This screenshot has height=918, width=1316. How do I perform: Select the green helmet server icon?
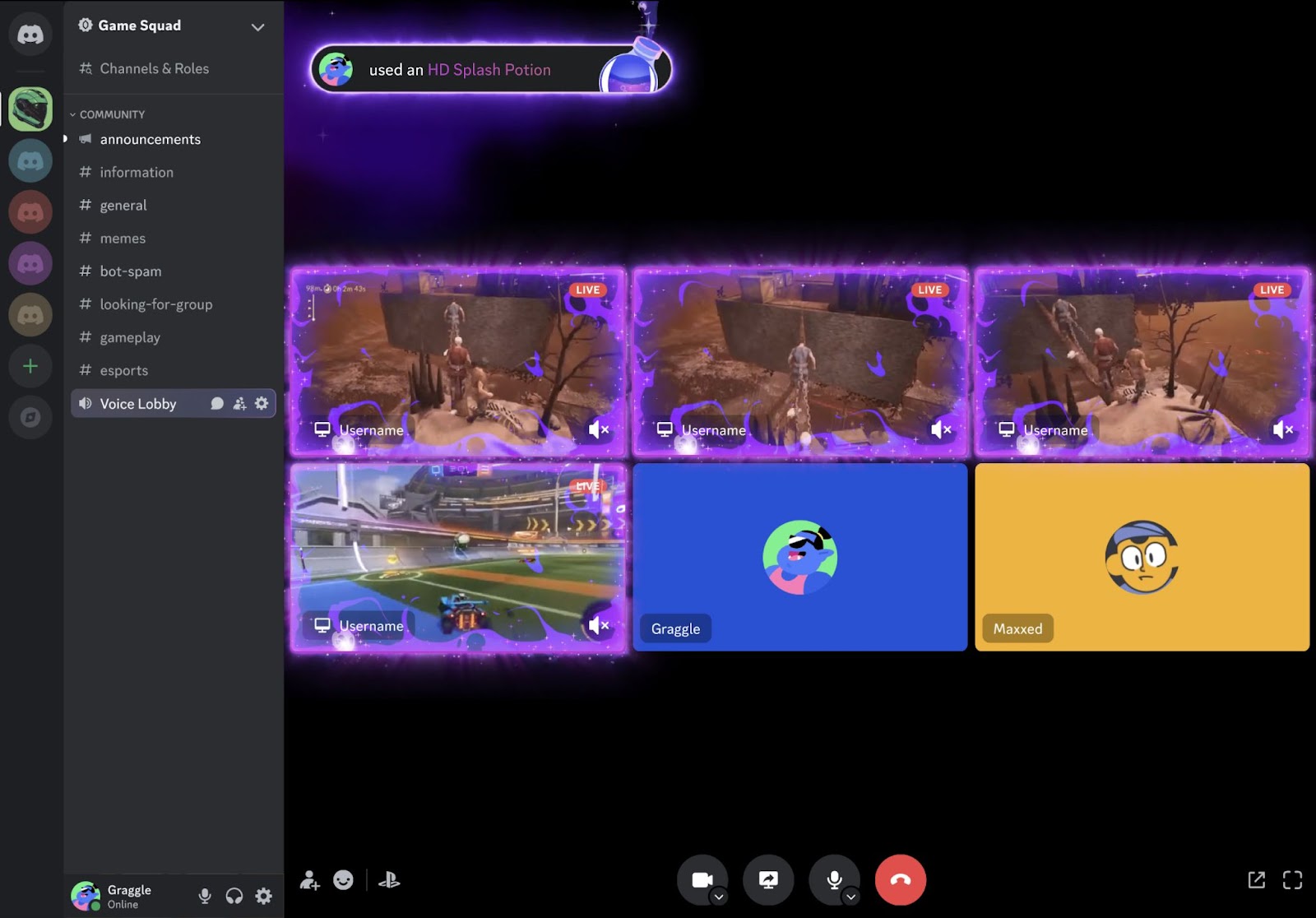pos(30,109)
